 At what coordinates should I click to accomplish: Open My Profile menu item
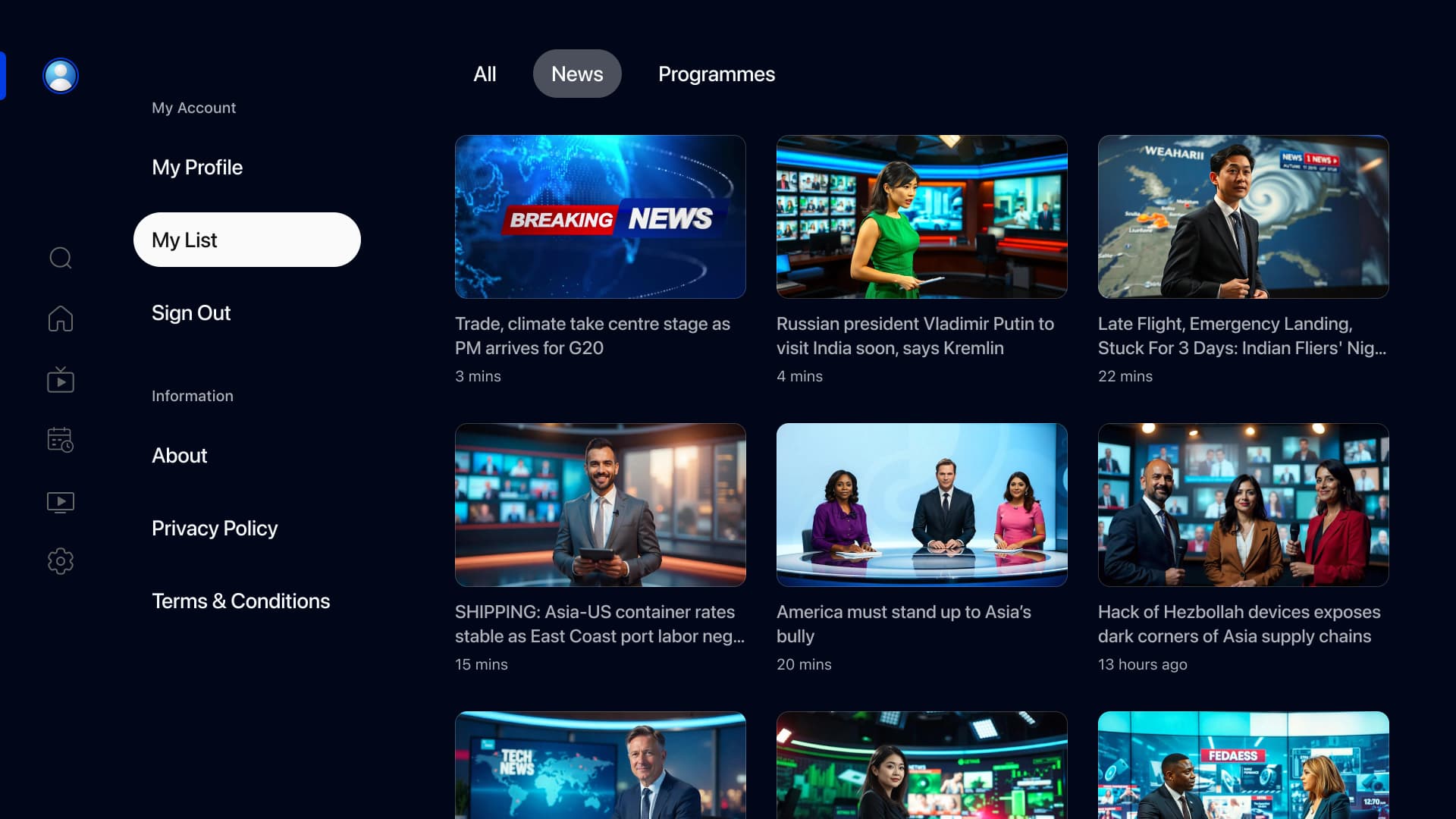pyautogui.click(x=197, y=167)
